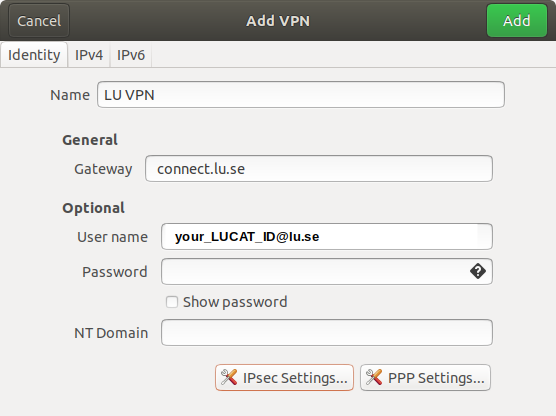Image resolution: width=556 pixels, height=416 pixels.
Task: Cancel the Add VPN dialog
Action: point(39,21)
